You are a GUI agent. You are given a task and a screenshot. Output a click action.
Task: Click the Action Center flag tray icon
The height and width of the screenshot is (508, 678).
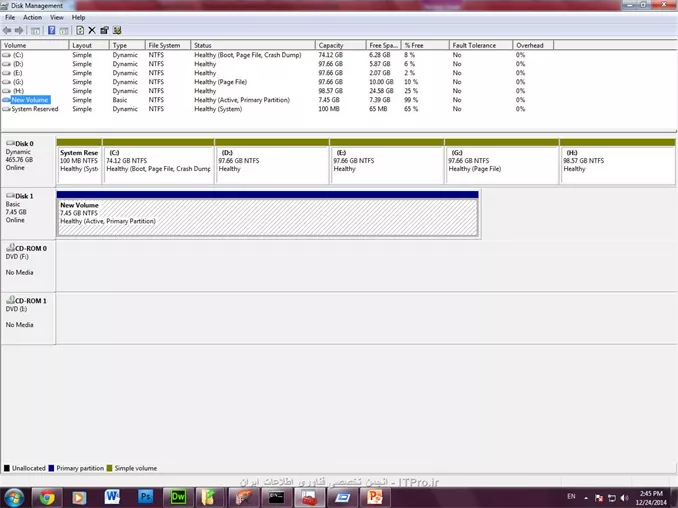598,498
